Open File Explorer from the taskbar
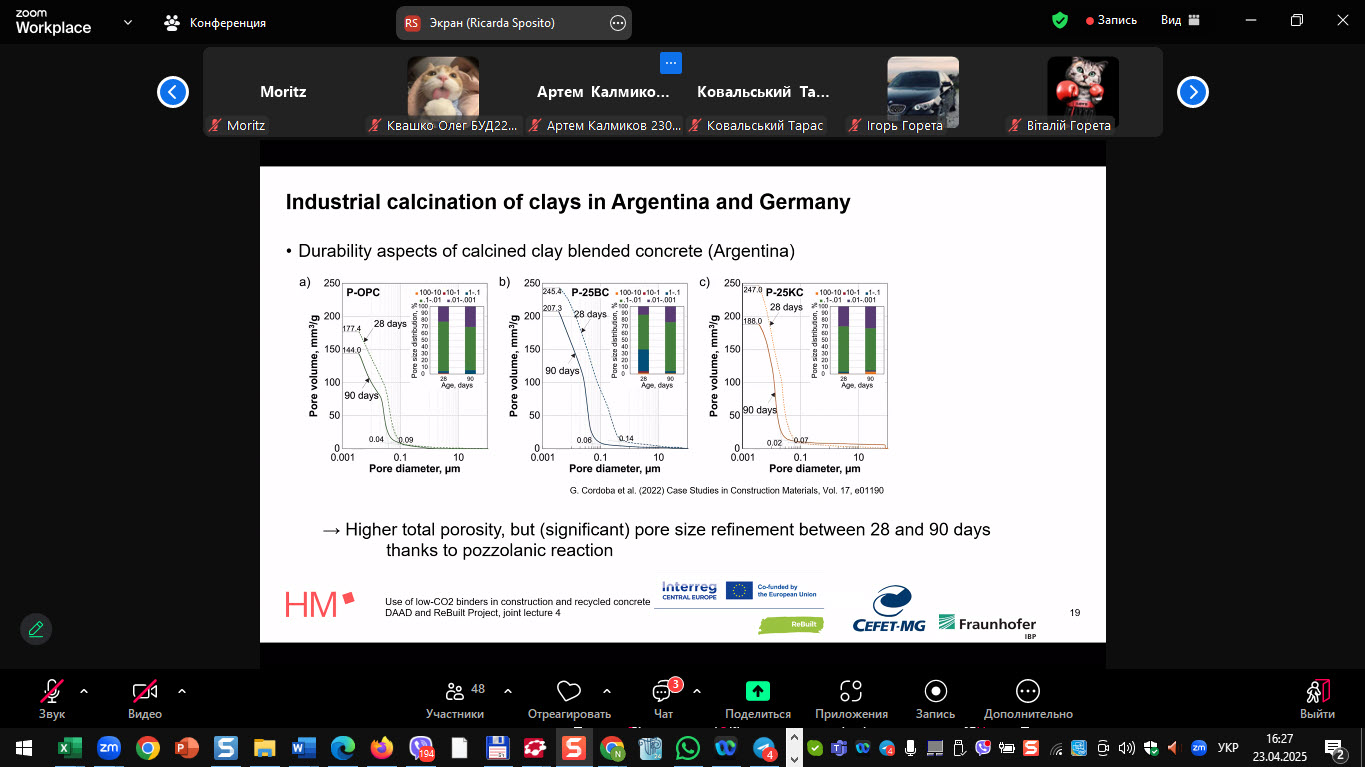1365x767 pixels. tap(265, 748)
